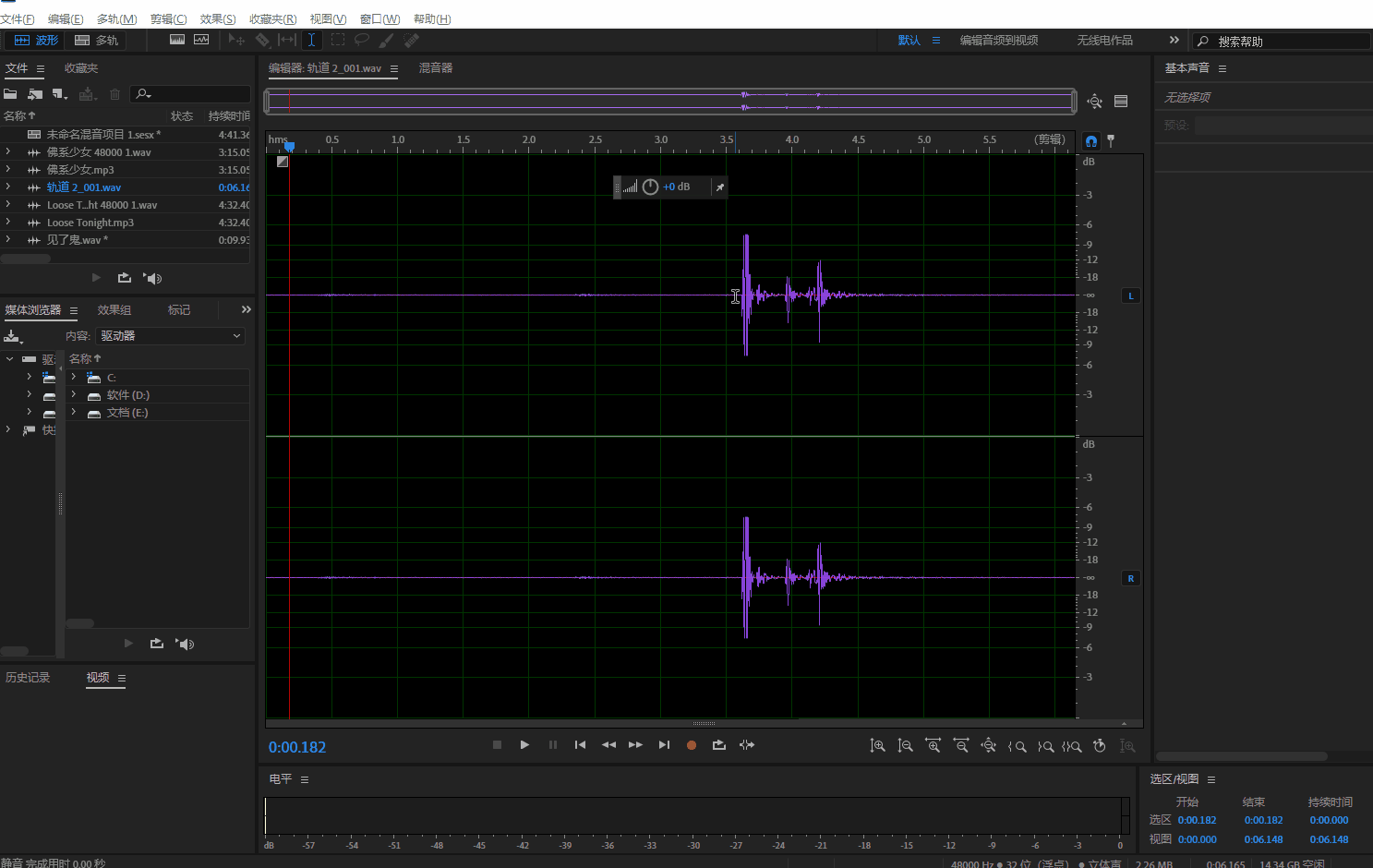Expand the 见了鬼.wav file row
The image size is (1373, 868).
8,240
